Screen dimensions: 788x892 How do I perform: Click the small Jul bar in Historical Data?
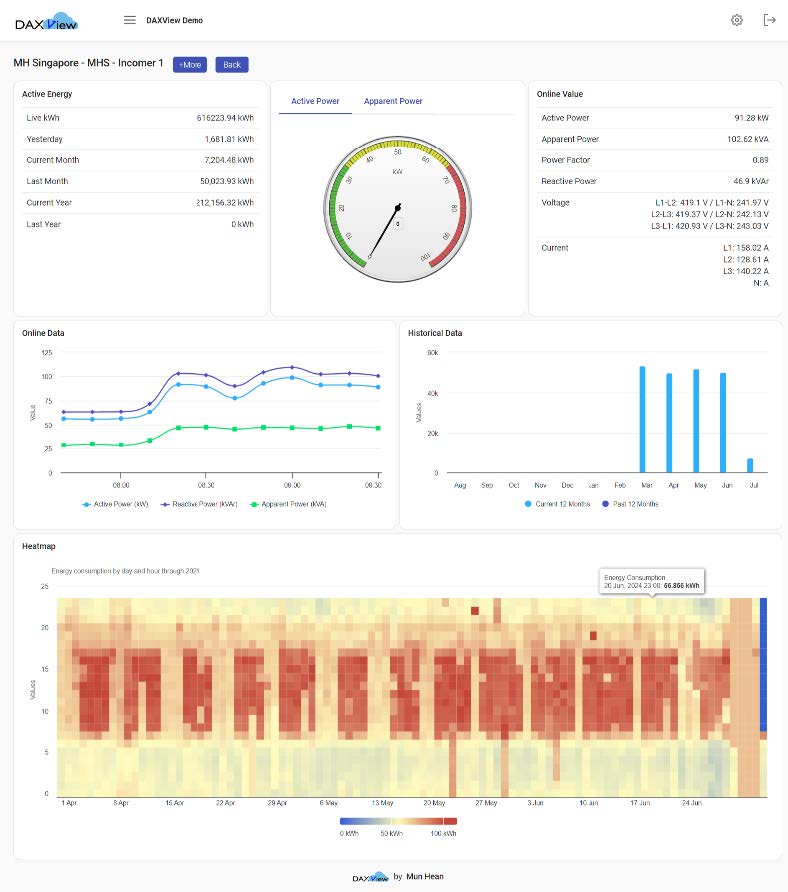click(x=750, y=465)
